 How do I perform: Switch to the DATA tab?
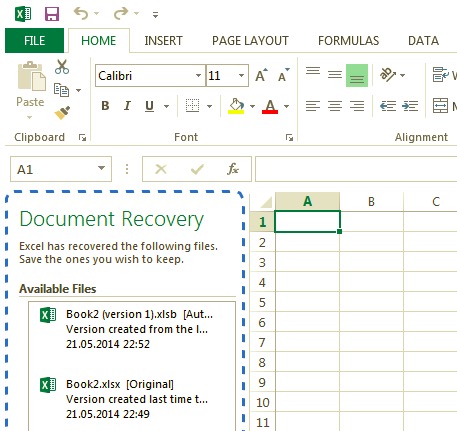tap(423, 41)
